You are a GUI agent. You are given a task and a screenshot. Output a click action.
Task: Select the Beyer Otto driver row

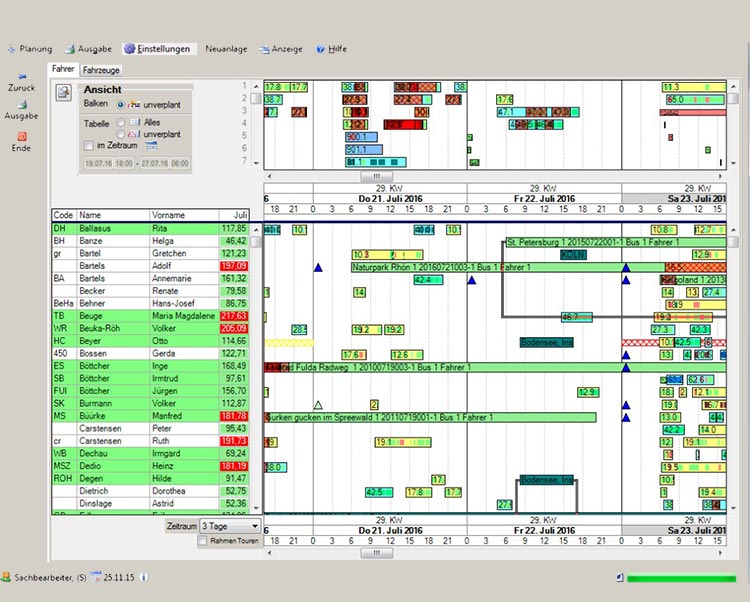pyautogui.click(x=150, y=341)
